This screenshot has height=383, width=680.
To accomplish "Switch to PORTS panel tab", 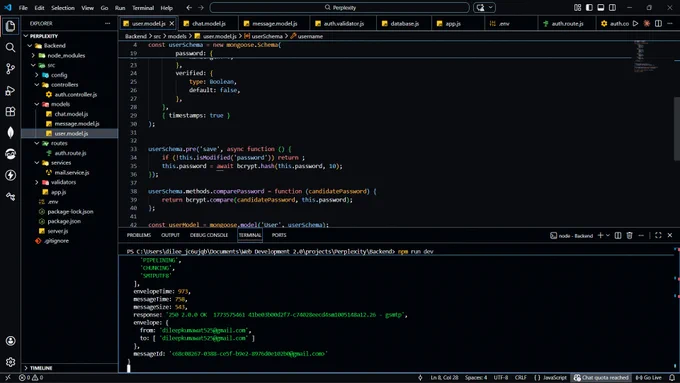I will 279,235.
